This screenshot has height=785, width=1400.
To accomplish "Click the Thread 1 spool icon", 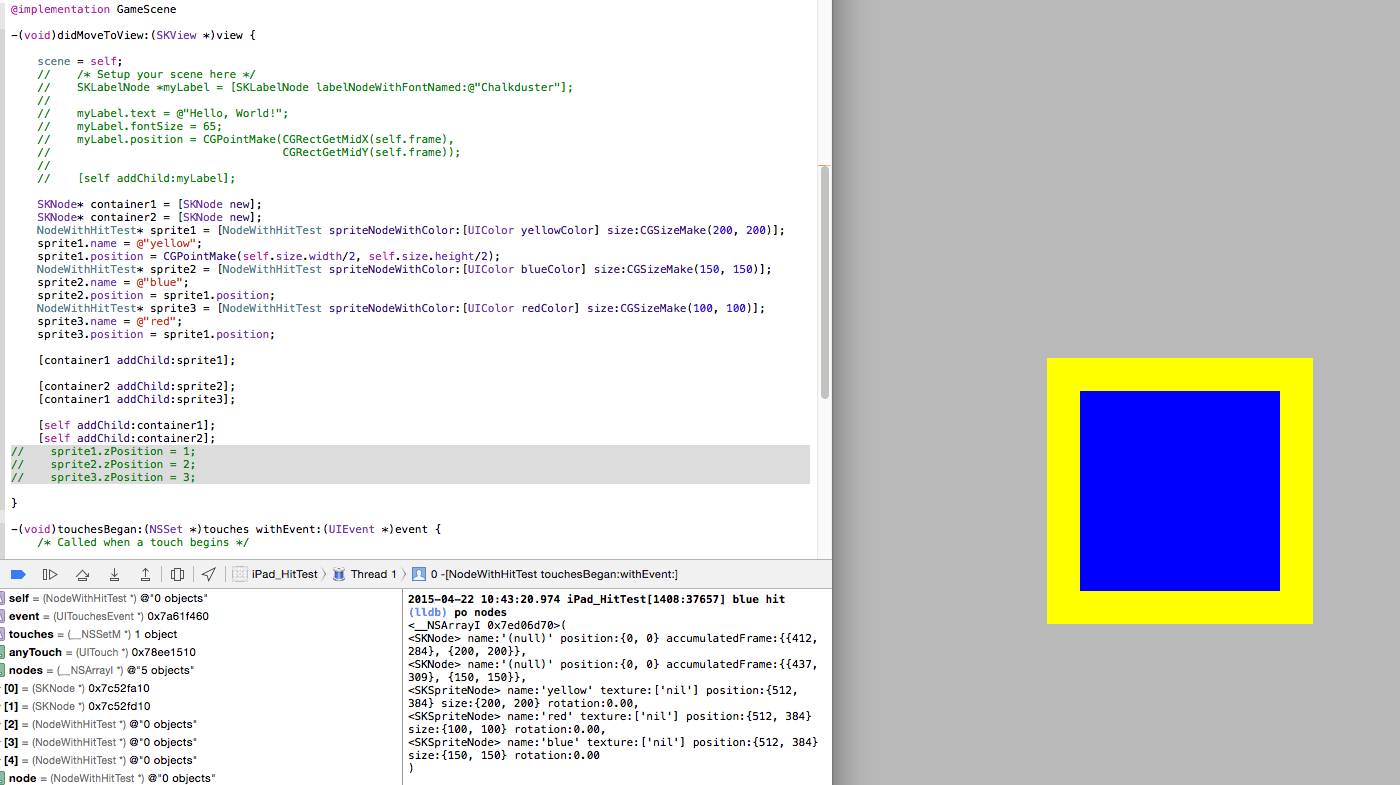I will [x=339, y=574].
